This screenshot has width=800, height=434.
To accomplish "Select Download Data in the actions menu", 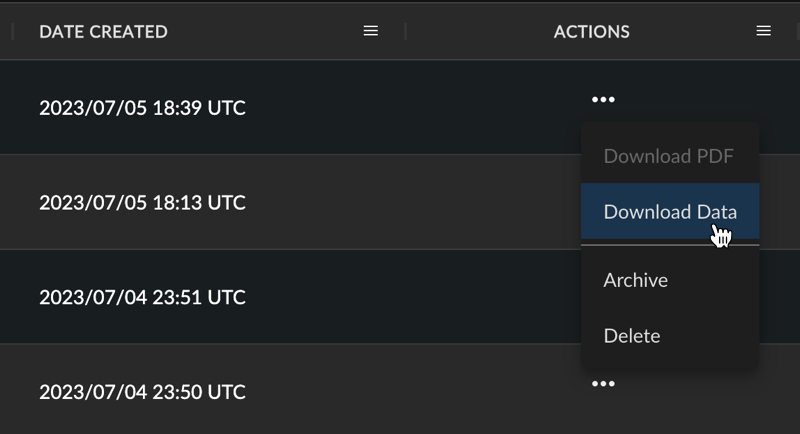I will 670,211.
